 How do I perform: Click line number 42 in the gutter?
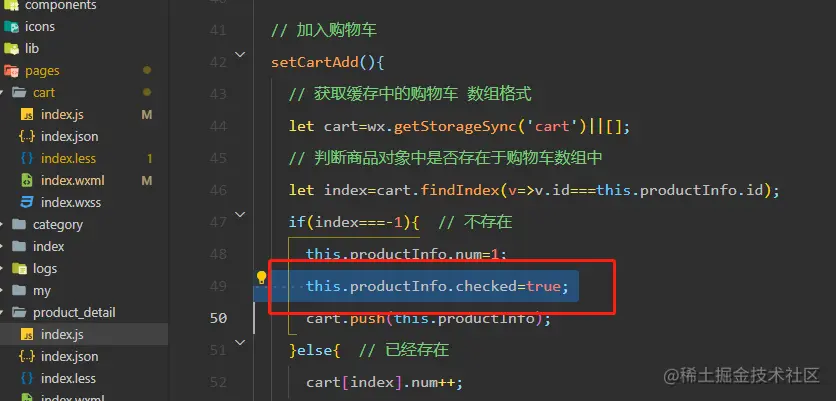tap(218, 62)
